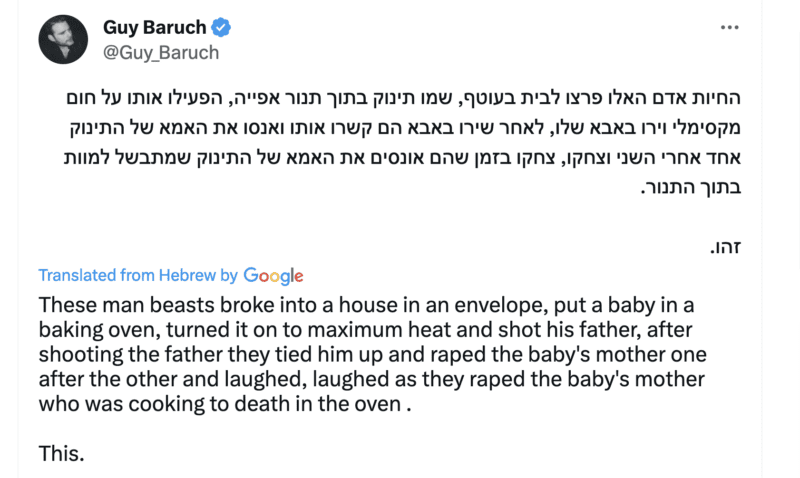Click the final translated word "This."

point(61,454)
